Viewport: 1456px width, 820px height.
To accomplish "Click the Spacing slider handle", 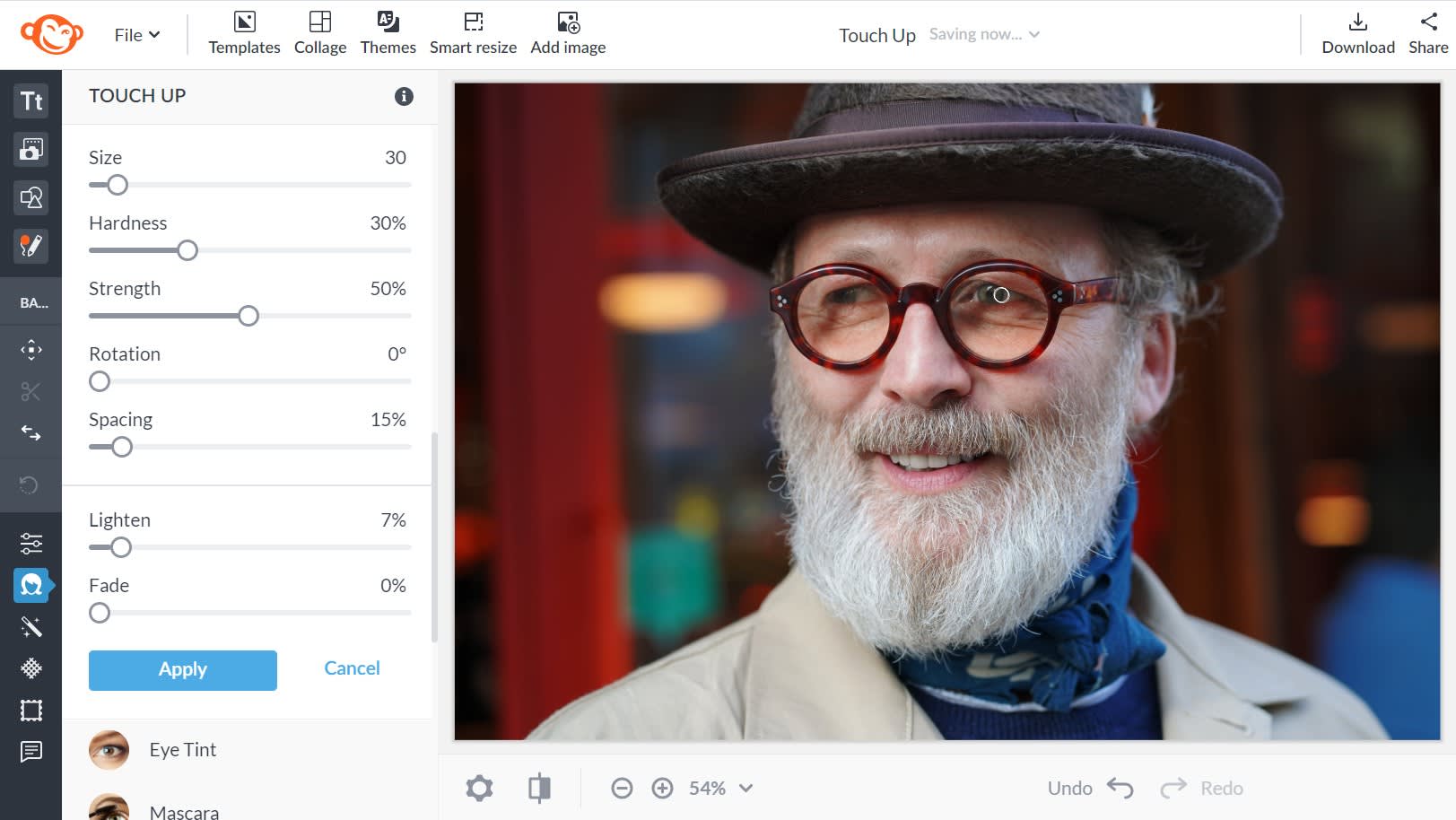I will [x=122, y=447].
